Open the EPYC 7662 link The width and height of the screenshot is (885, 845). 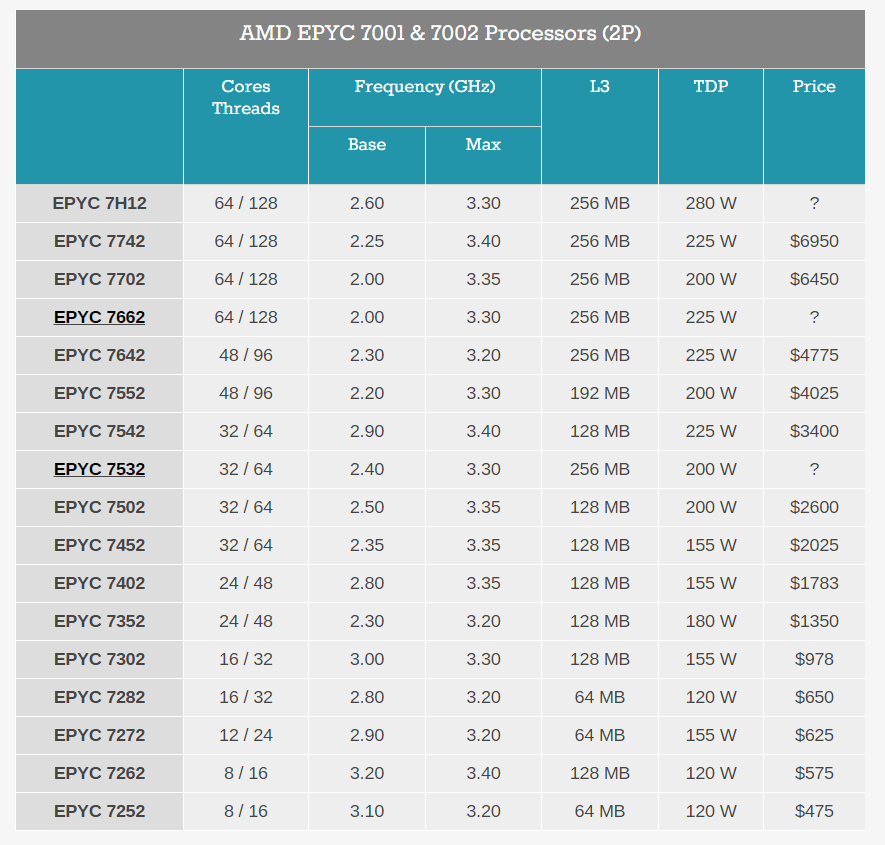[x=99, y=317]
